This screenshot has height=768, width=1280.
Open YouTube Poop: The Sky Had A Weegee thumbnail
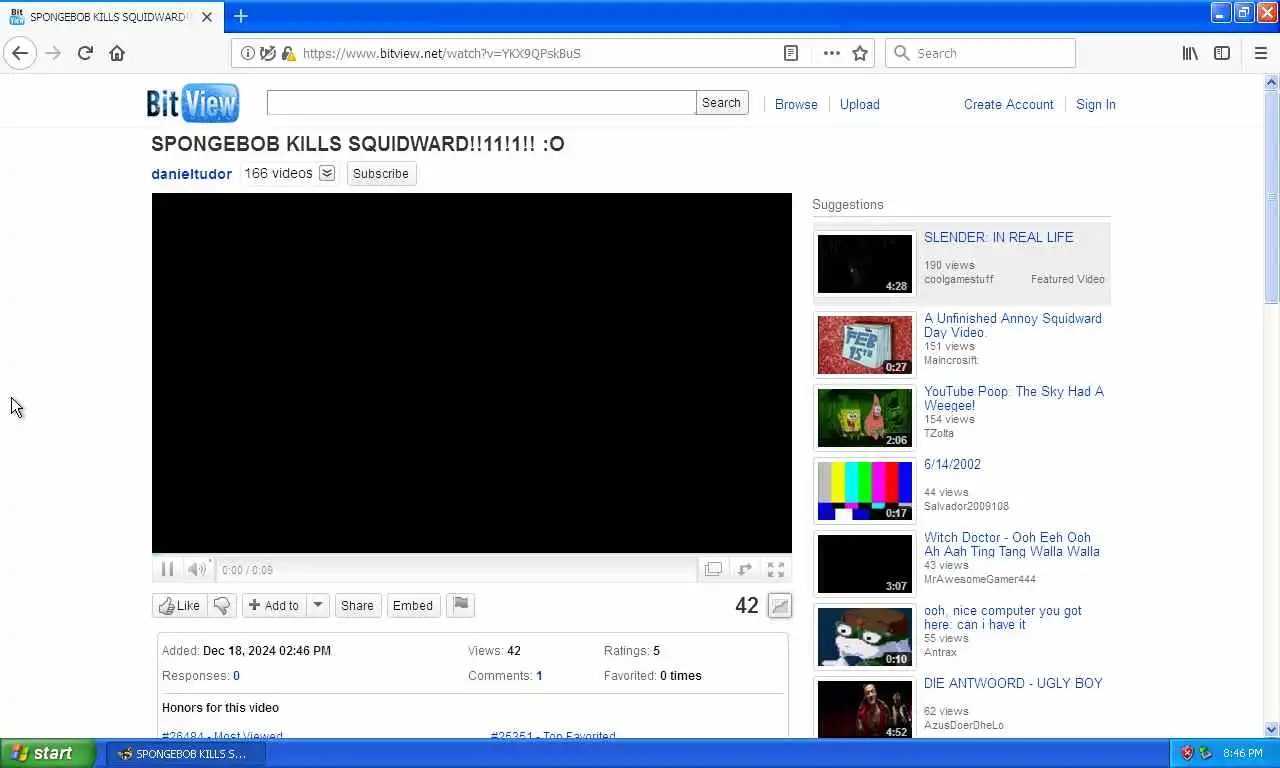865,417
